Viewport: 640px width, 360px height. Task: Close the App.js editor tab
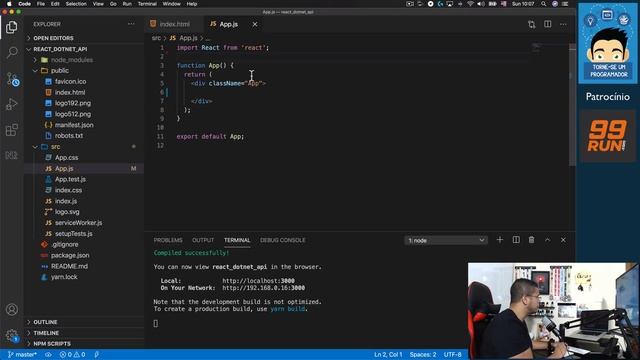pyautogui.click(x=255, y=24)
